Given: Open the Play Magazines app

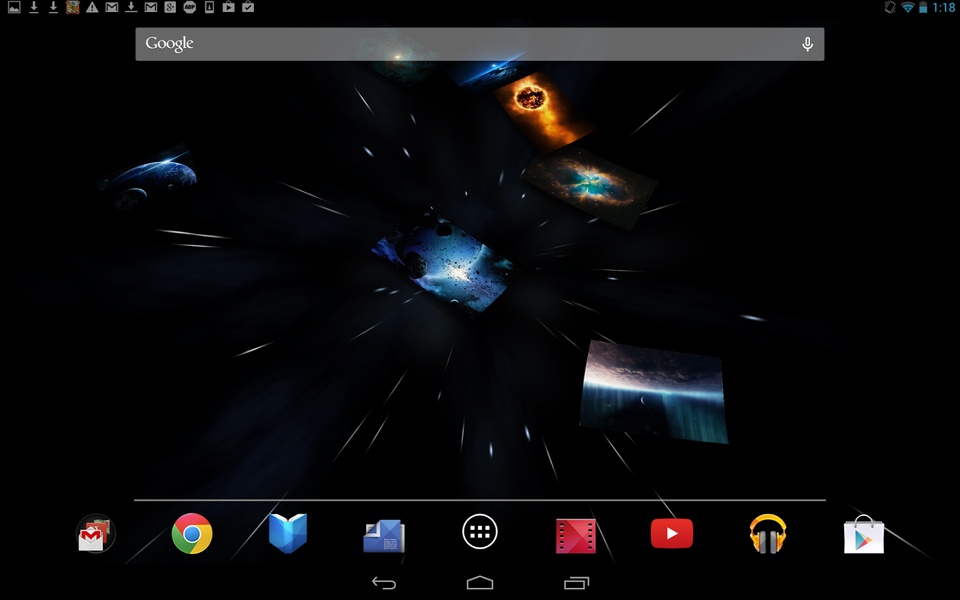Looking at the screenshot, I should click(x=384, y=536).
